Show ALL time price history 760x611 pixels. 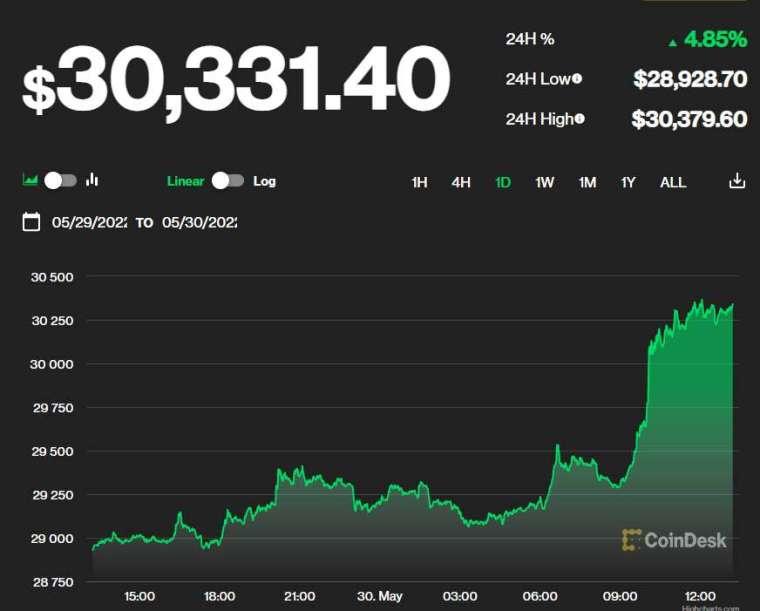[673, 182]
